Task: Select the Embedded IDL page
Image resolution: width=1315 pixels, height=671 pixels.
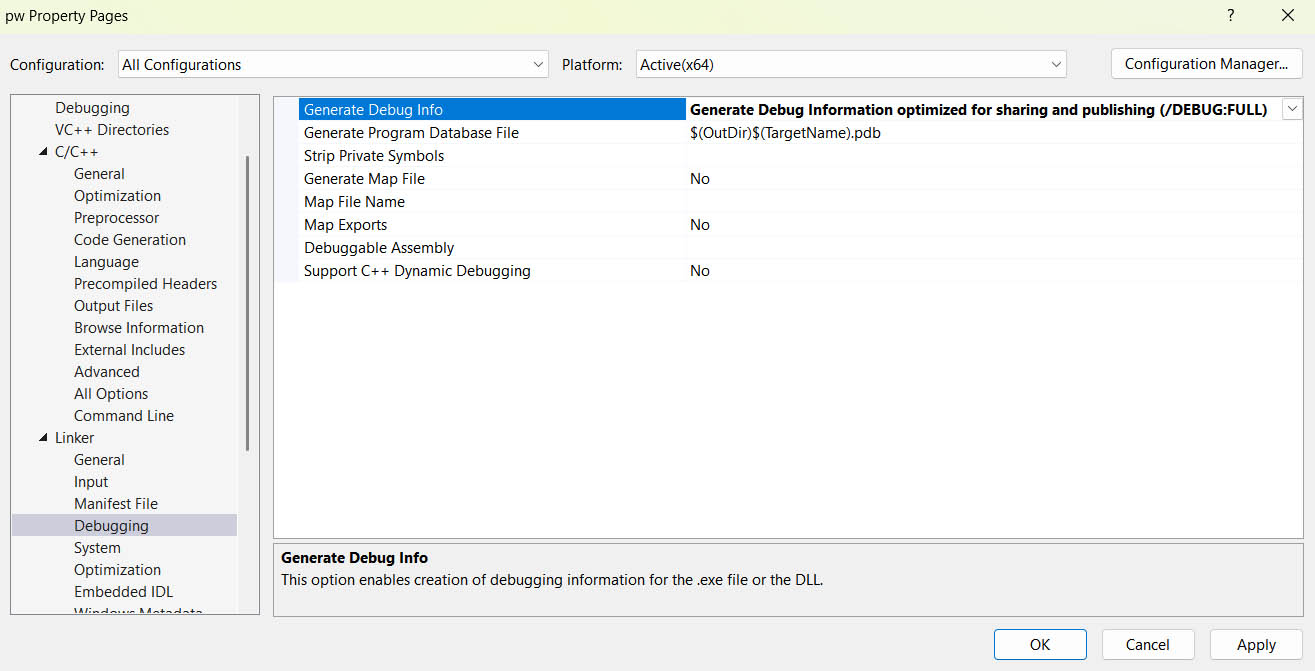Action: coord(123,592)
